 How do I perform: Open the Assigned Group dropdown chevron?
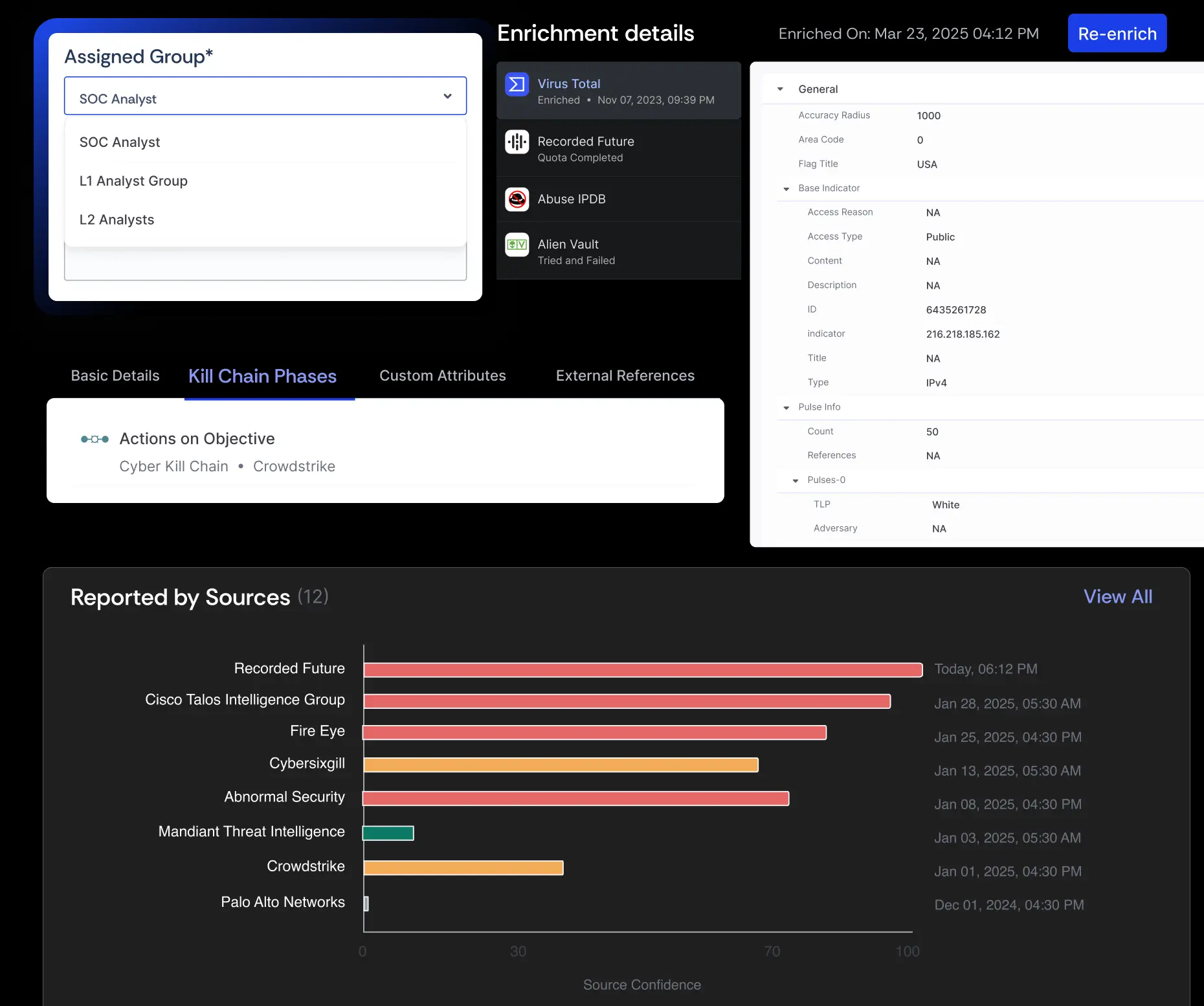click(x=447, y=96)
